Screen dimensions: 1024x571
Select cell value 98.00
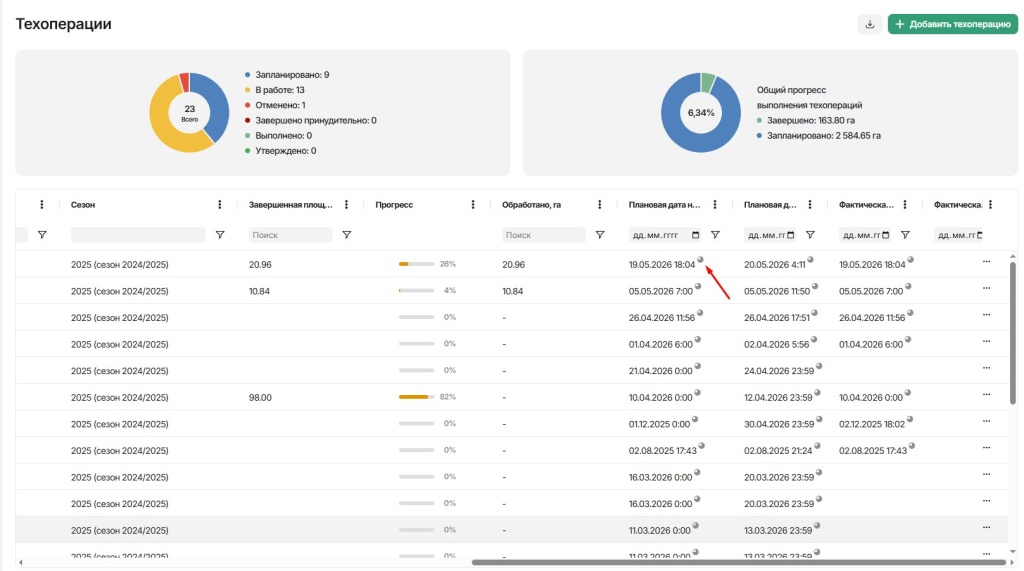(260, 397)
